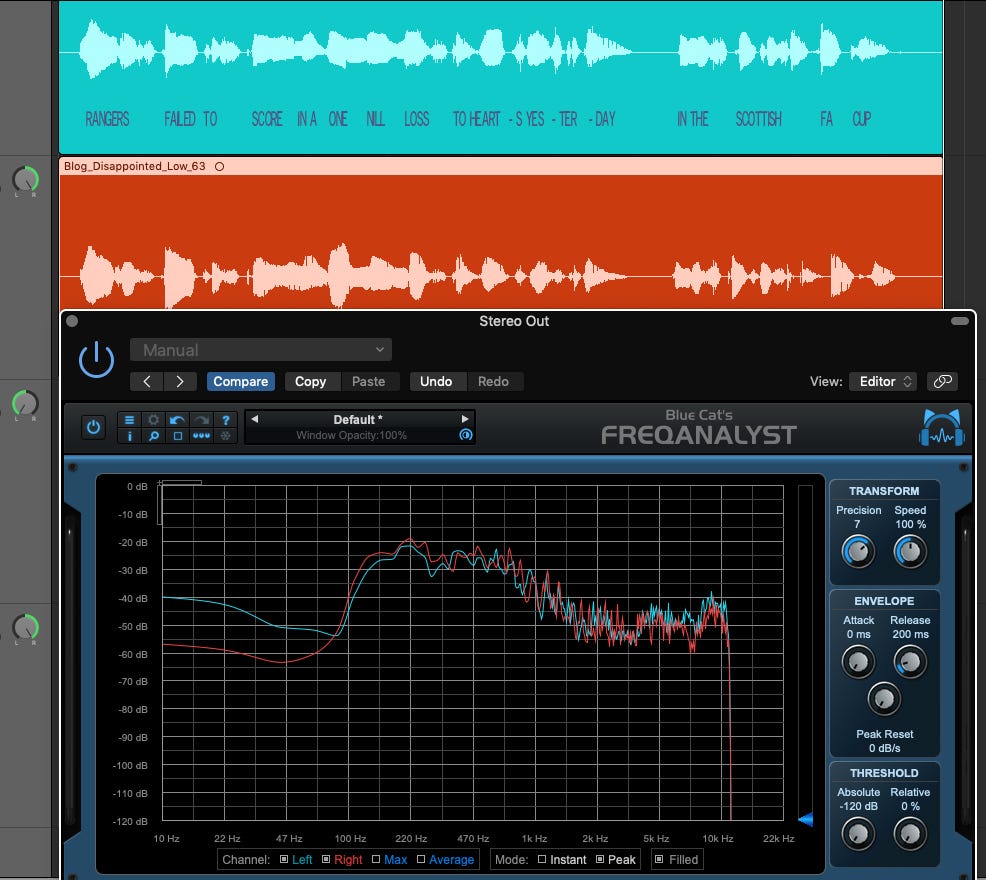The width and height of the screenshot is (986, 880).
Task: Enable the Max channel checkbox
Action: [x=375, y=859]
